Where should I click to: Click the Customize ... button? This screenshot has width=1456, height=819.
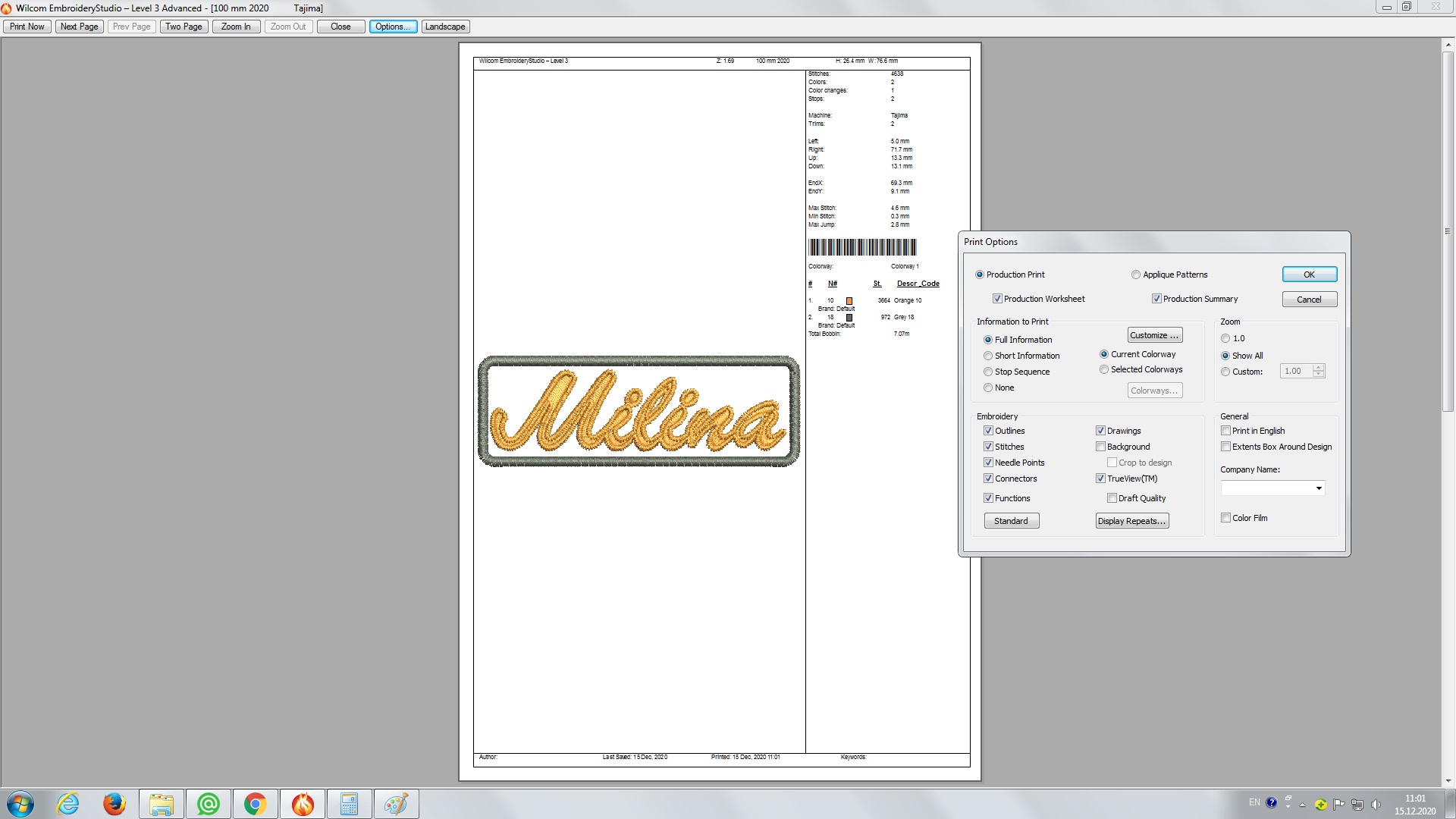coord(1154,335)
